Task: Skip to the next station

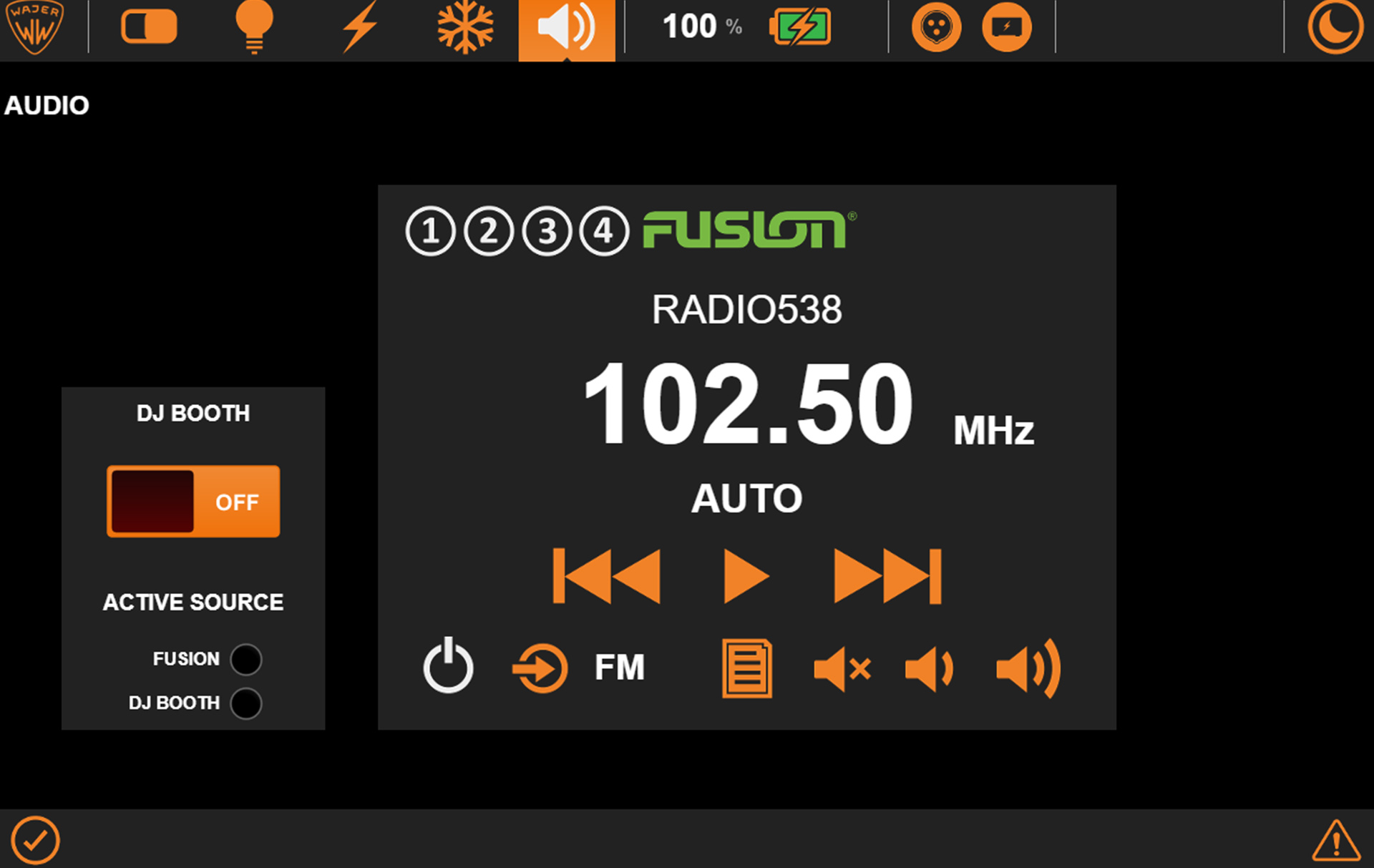Action: 887,576
